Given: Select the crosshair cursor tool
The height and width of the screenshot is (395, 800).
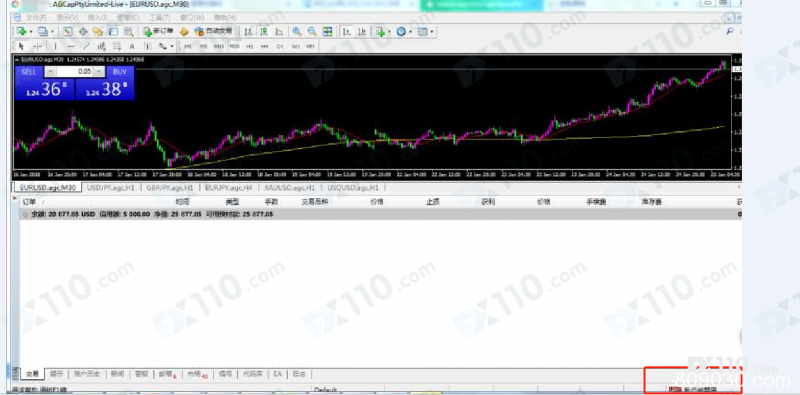Looking at the screenshot, I should tap(37, 46).
